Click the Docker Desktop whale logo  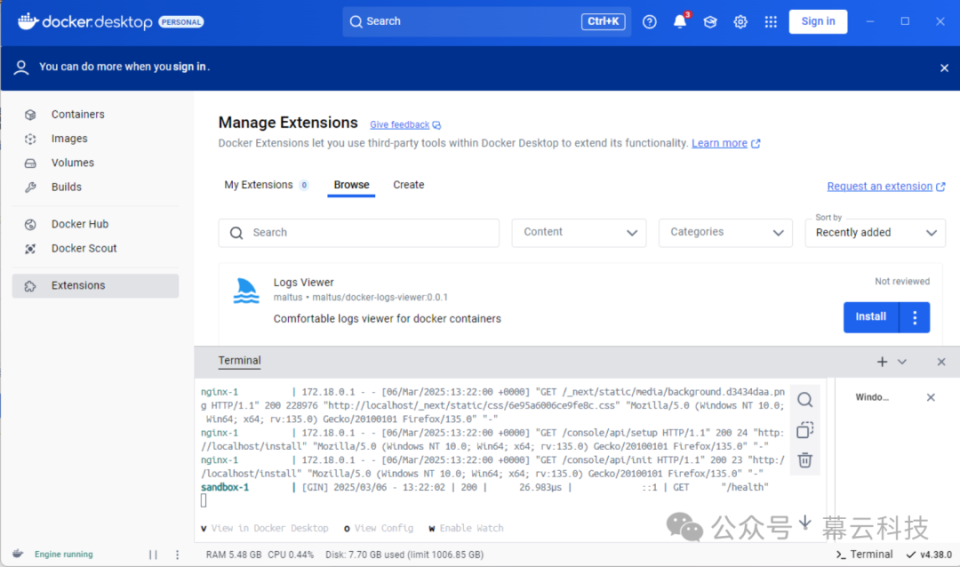coord(28,21)
